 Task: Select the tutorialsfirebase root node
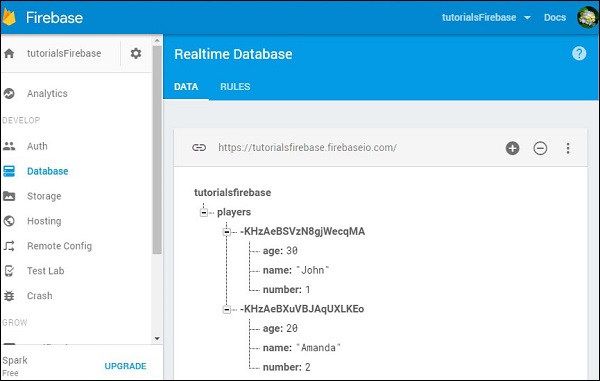232,192
